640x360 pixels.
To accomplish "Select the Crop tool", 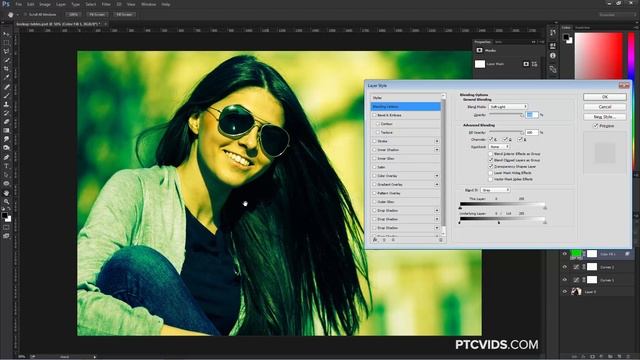I will coord(6,69).
